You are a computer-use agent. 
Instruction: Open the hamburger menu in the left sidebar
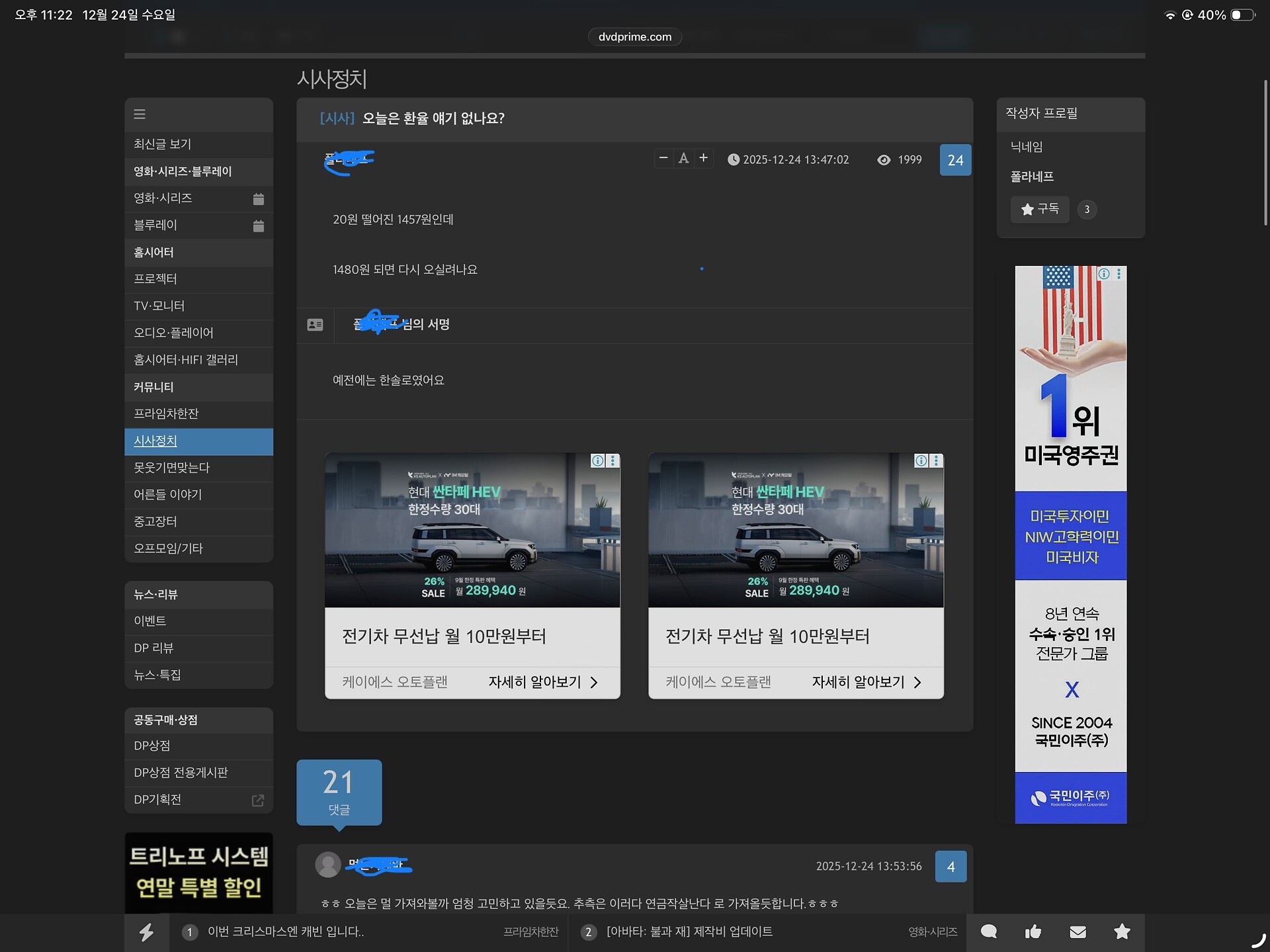(x=140, y=114)
